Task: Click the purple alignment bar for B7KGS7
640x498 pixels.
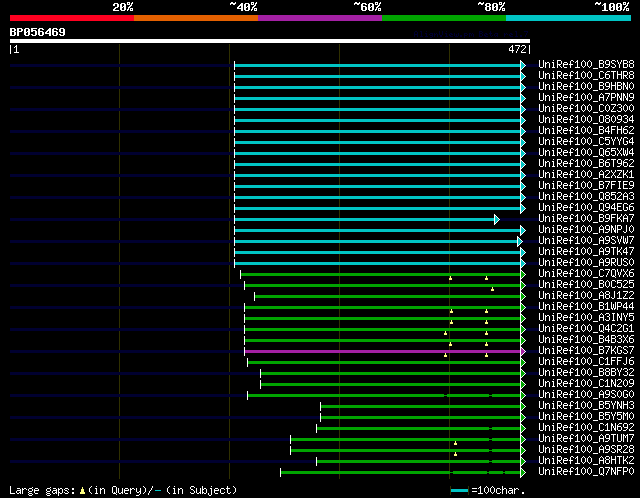Action: 382,351
